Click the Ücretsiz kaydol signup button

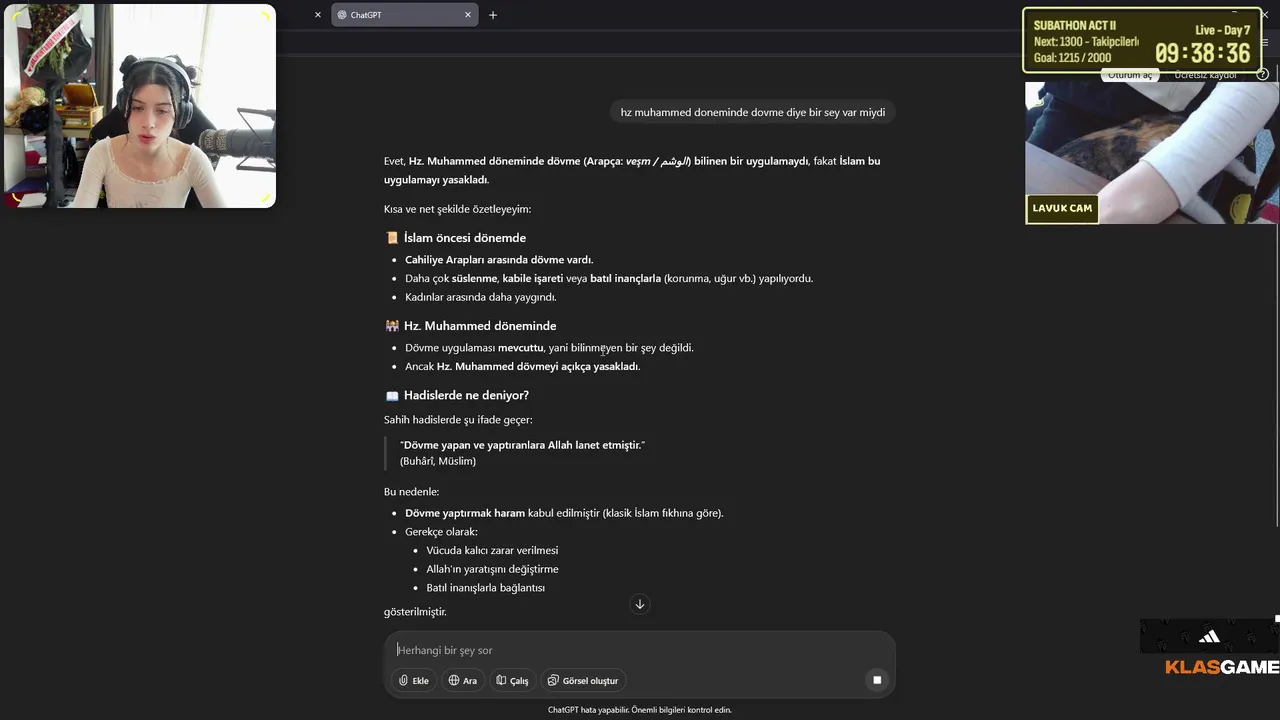coord(1204,76)
